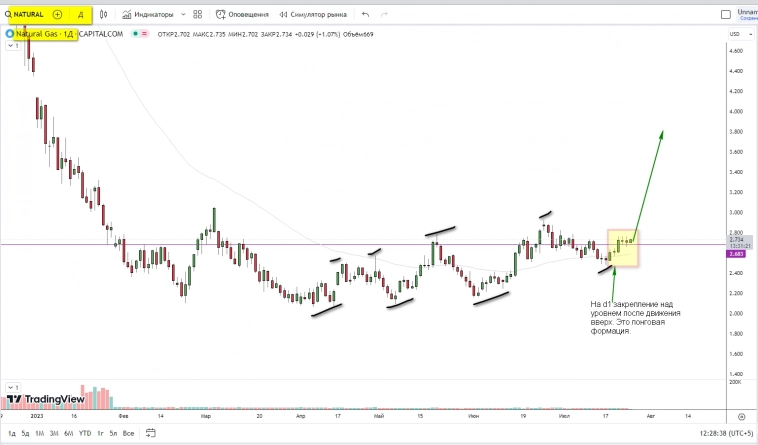
Task: Click the Объём669 volume value
Action: (358, 34)
